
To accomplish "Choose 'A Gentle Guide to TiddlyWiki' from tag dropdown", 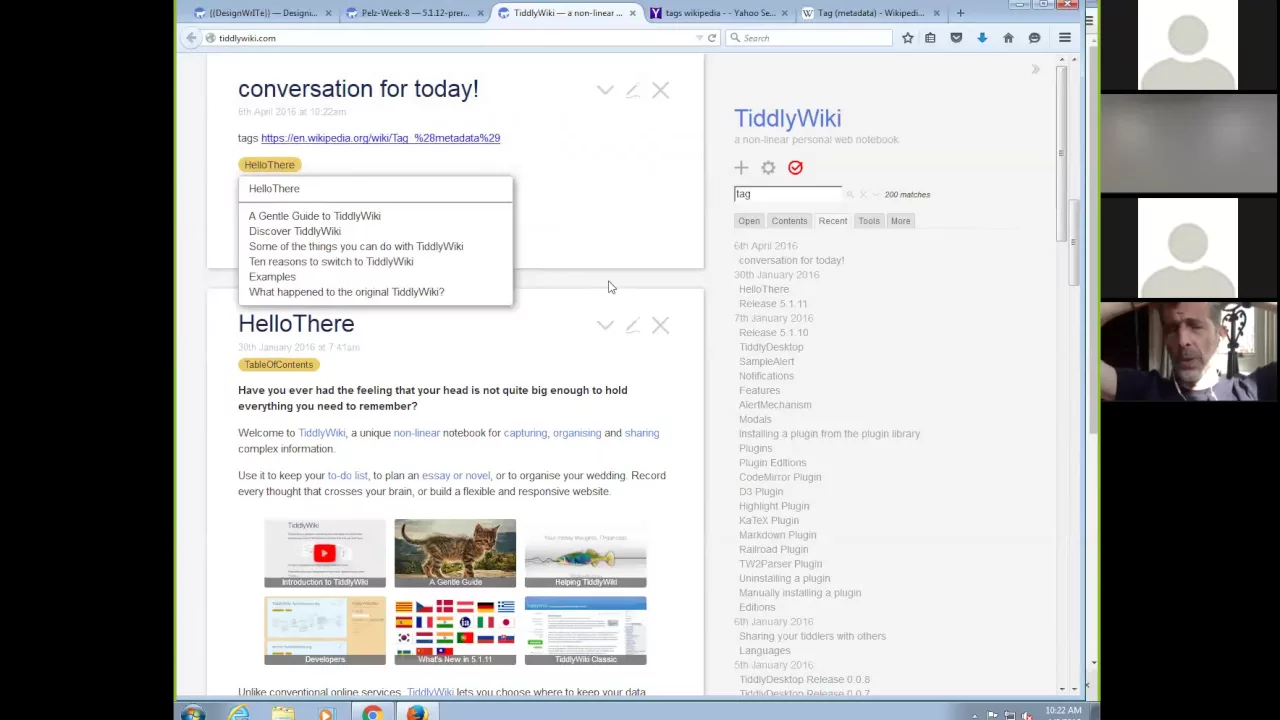I will pyautogui.click(x=314, y=216).
